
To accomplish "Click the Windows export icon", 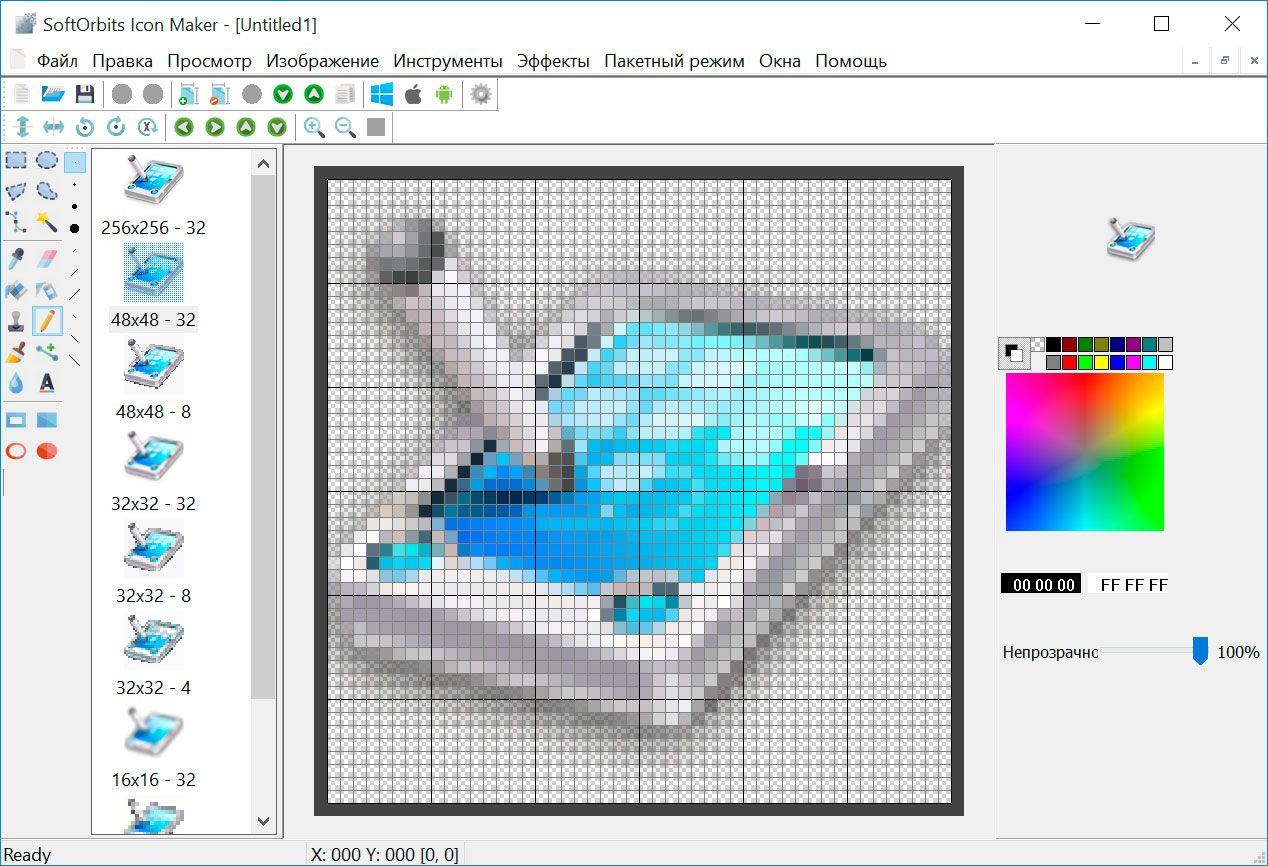I will [x=380, y=93].
